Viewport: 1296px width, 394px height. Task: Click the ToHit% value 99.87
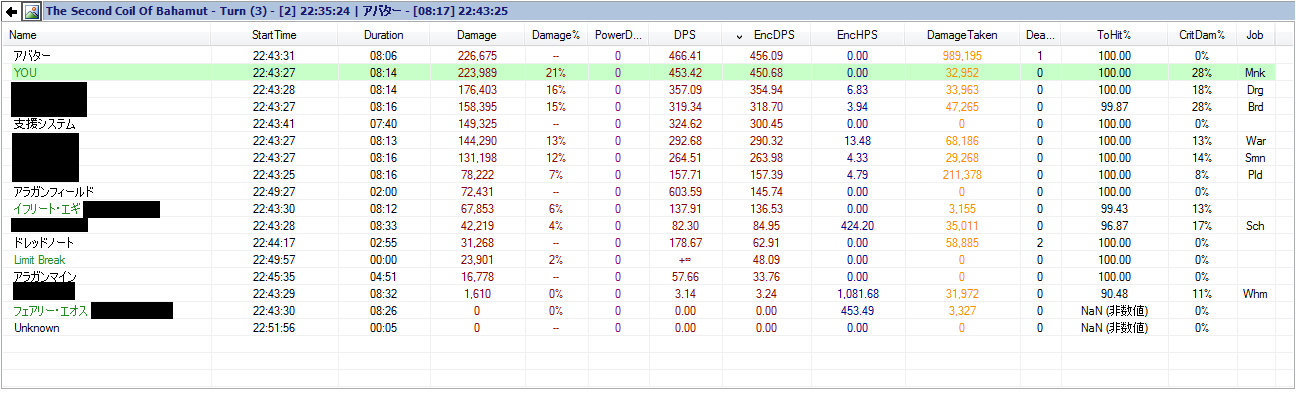(1114, 107)
